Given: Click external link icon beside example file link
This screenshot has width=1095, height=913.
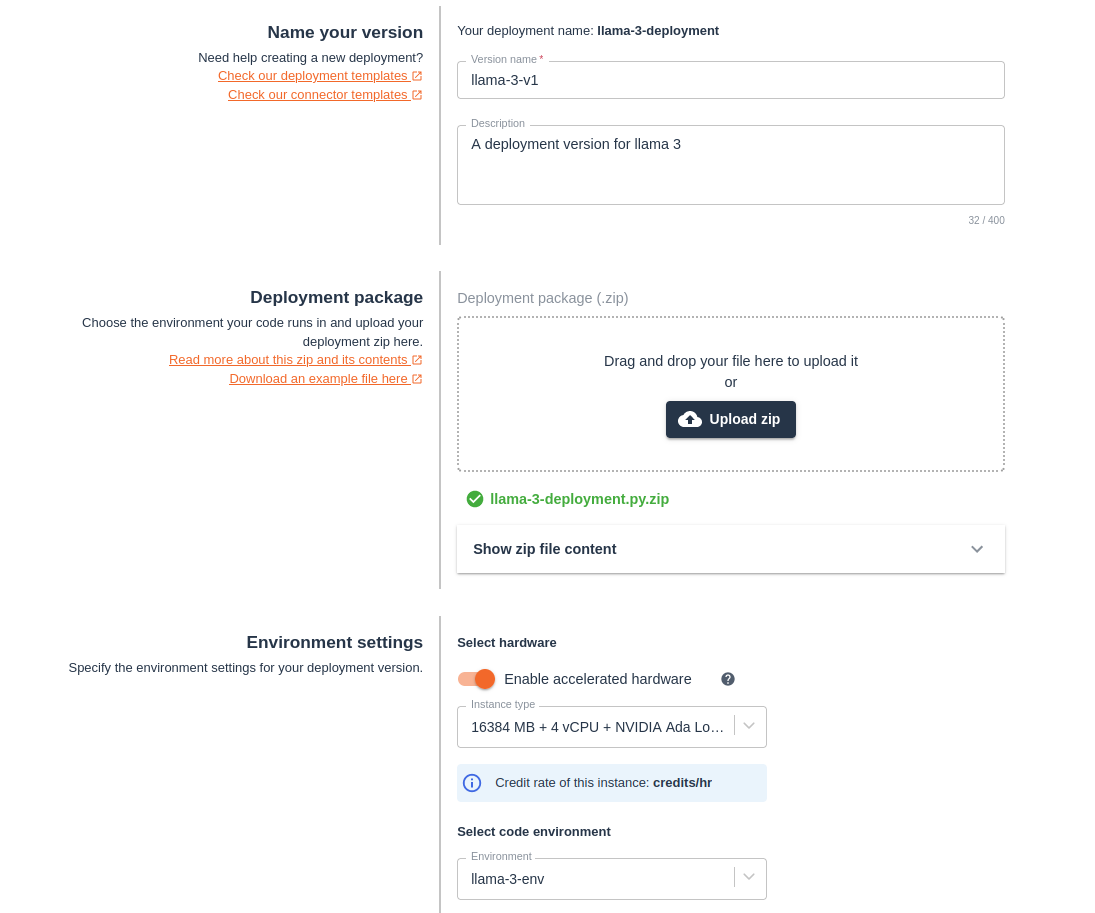Looking at the screenshot, I should pyautogui.click(x=417, y=379).
